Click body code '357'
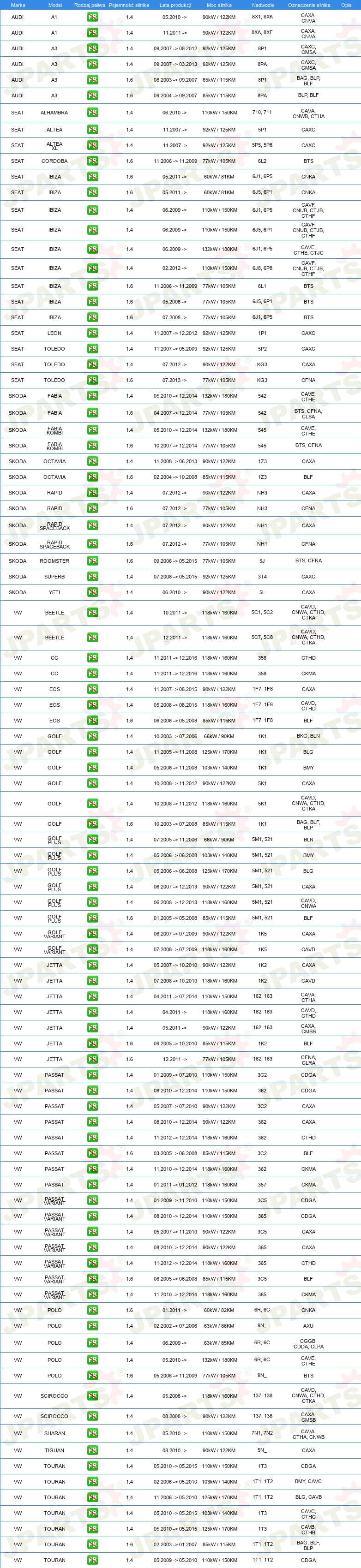 tap(262, 1185)
